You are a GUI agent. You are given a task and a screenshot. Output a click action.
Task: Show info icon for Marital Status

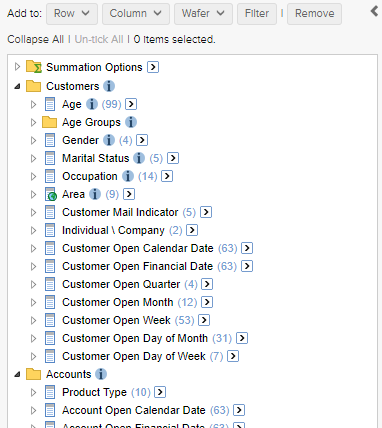(x=139, y=158)
